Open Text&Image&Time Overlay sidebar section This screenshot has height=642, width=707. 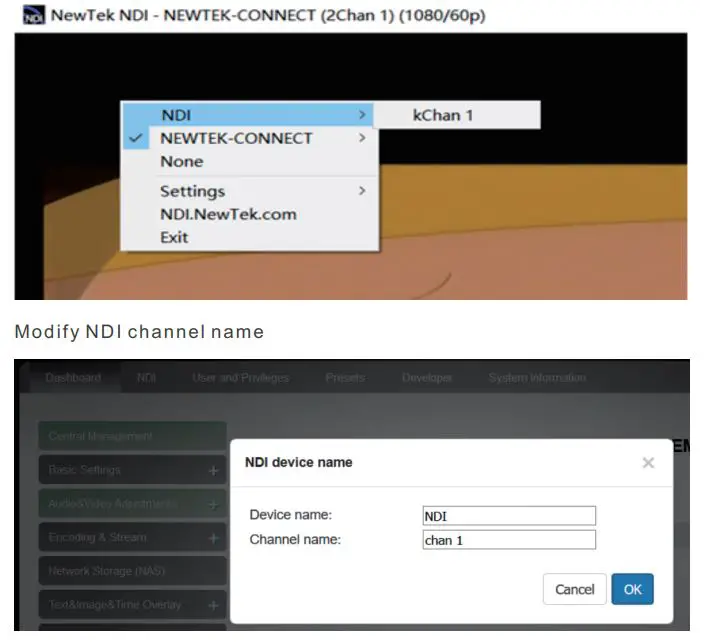(133, 605)
